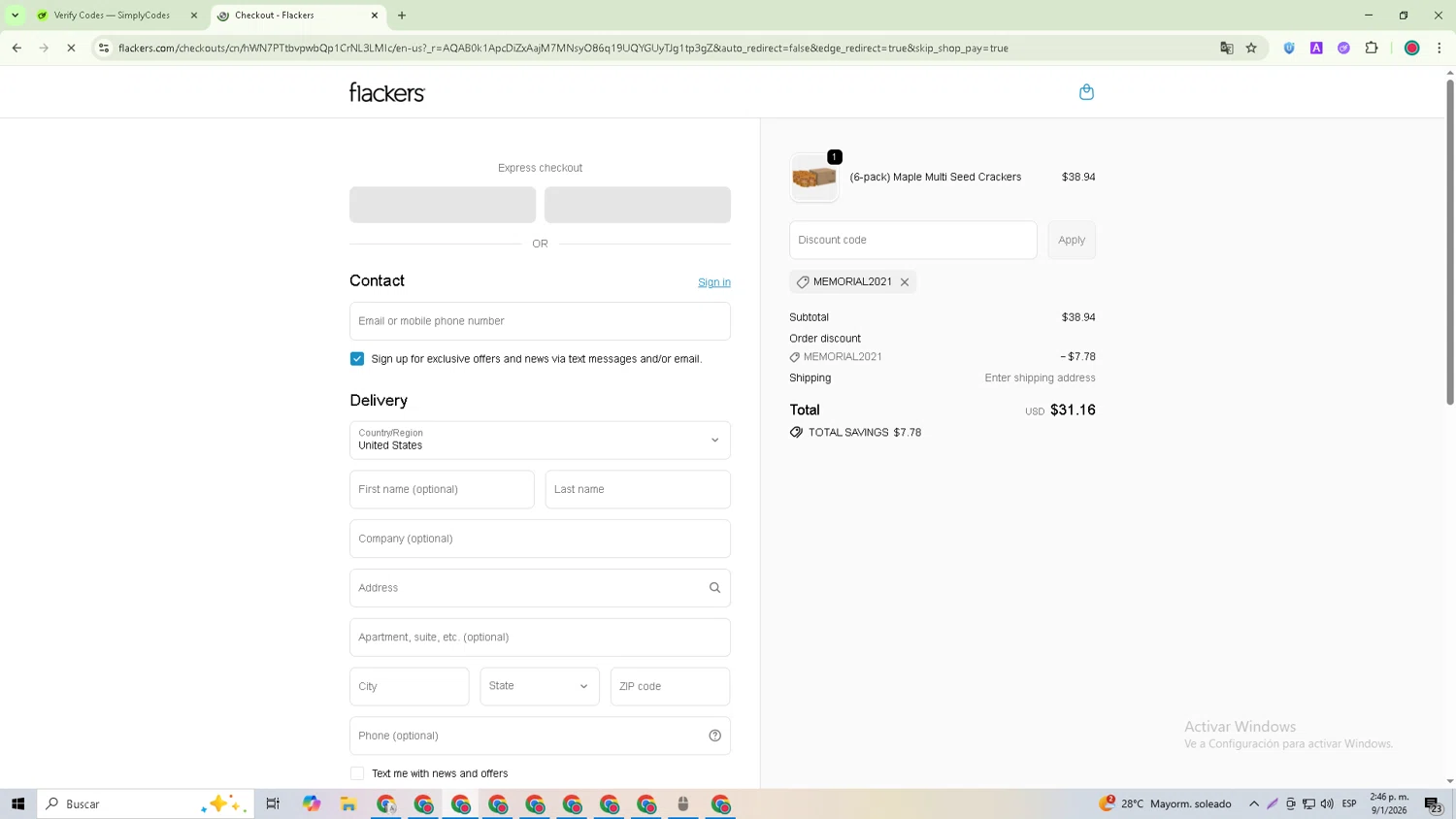Stop loading the page

[x=71, y=48]
